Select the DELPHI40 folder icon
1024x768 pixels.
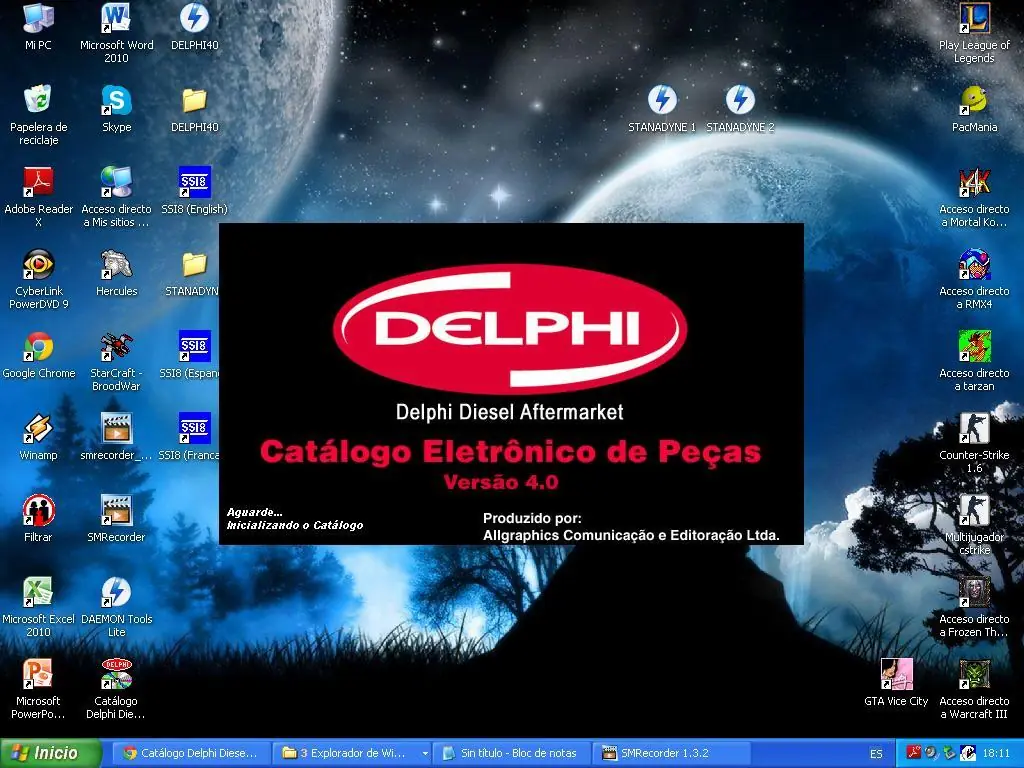[194, 108]
